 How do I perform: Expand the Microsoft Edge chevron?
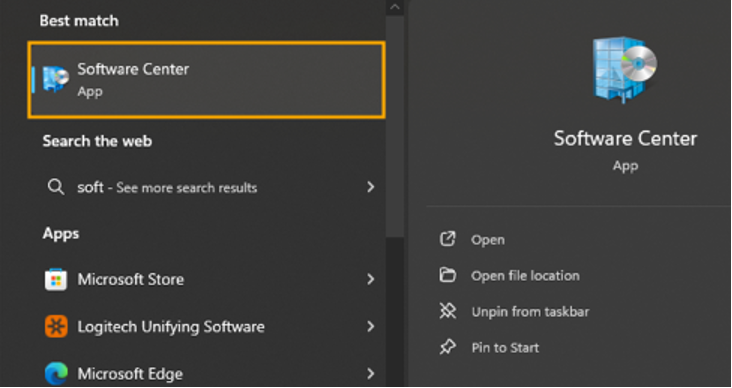(371, 374)
